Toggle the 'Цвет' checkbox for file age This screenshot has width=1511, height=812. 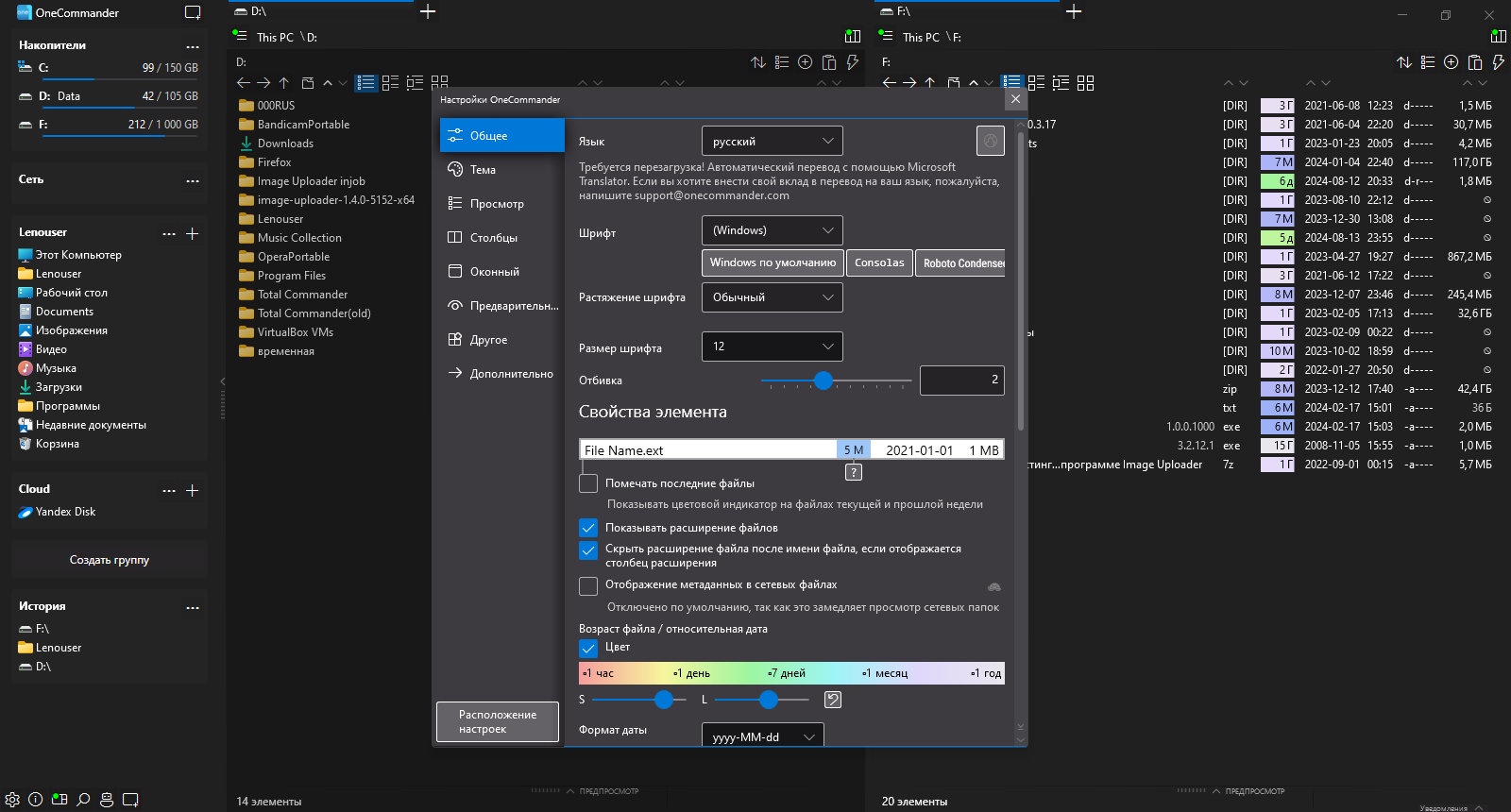click(588, 648)
